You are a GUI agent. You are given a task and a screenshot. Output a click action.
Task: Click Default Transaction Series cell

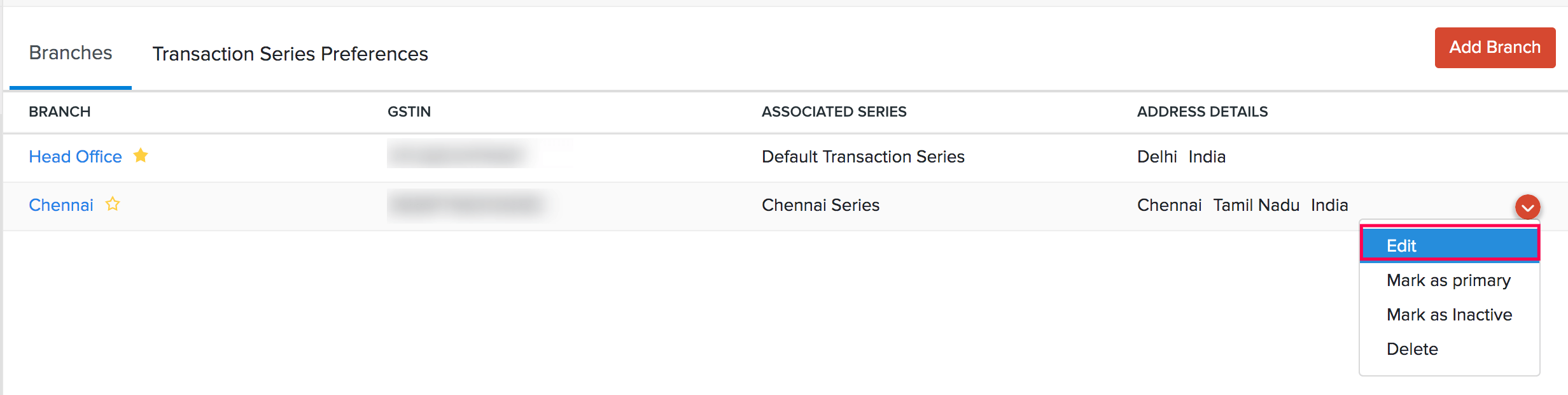tap(863, 157)
